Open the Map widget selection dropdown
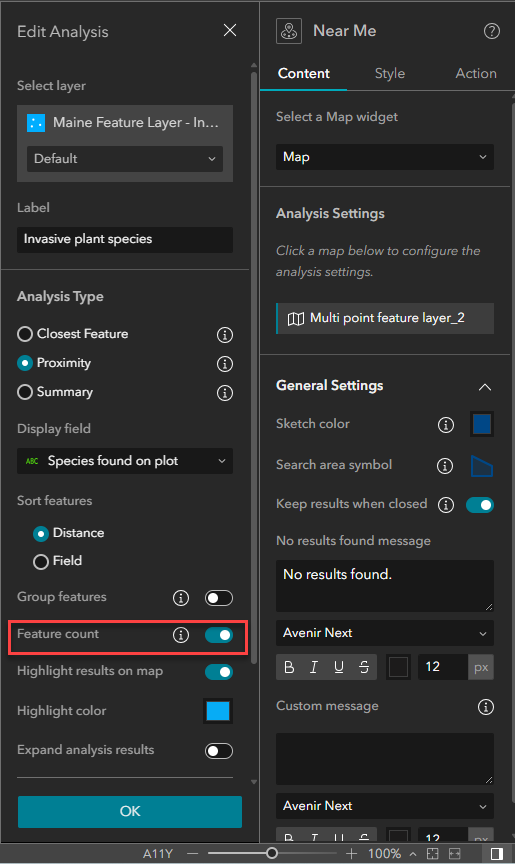The height and width of the screenshot is (864, 515). (385, 157)
